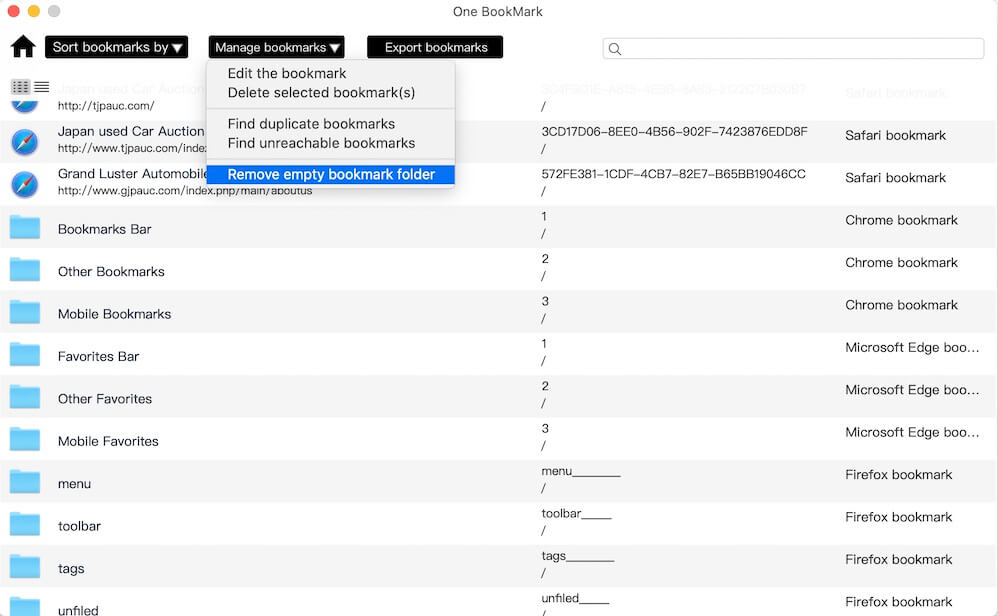Select the toolbar folder name
This screenshot has height=616, width=998.
coord(80,526)
